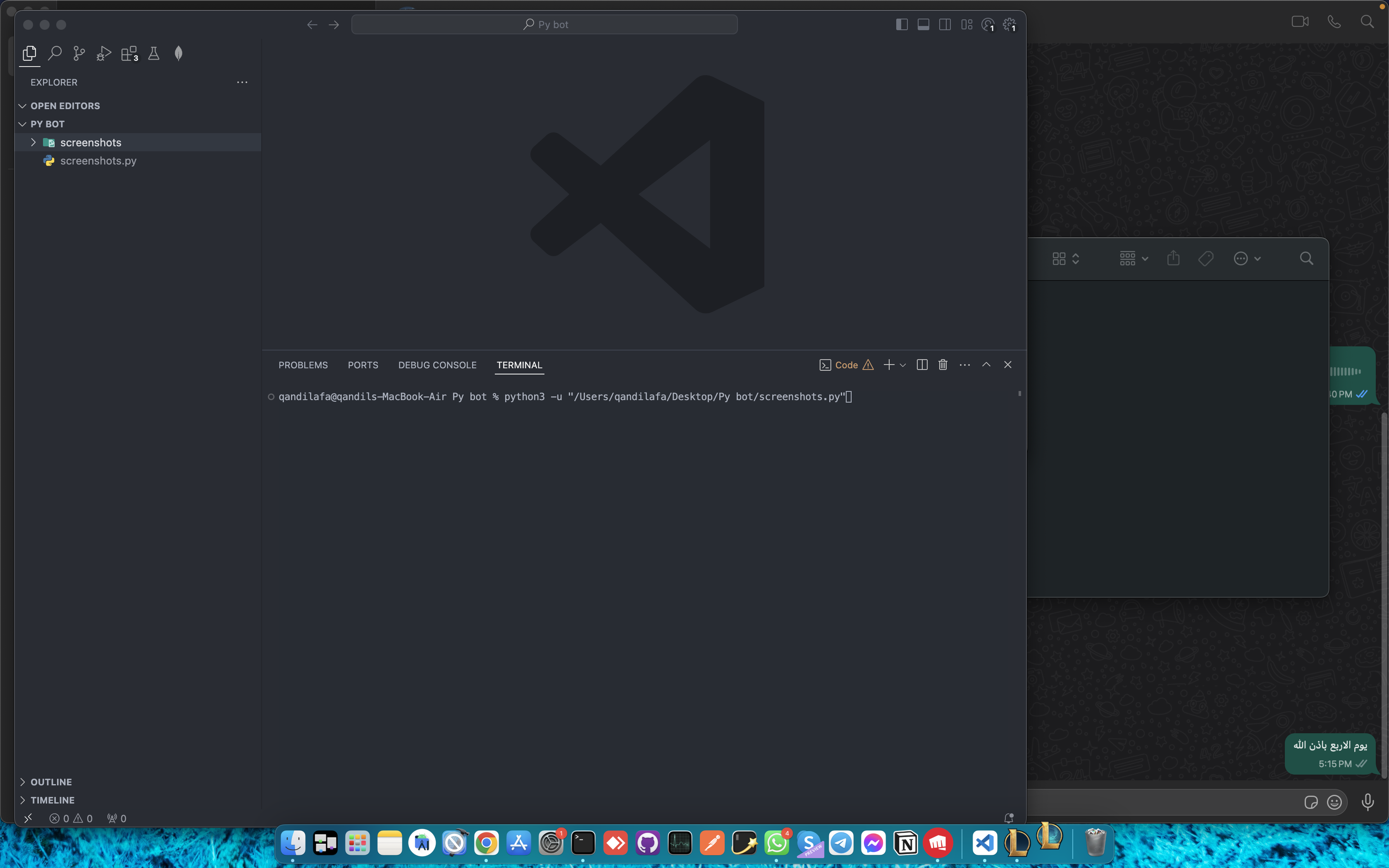Image resolution: width=1389 pixels, height=868 pixels.
Task: Kill terminal with trash icon
Action: click(x=943, y=365)
